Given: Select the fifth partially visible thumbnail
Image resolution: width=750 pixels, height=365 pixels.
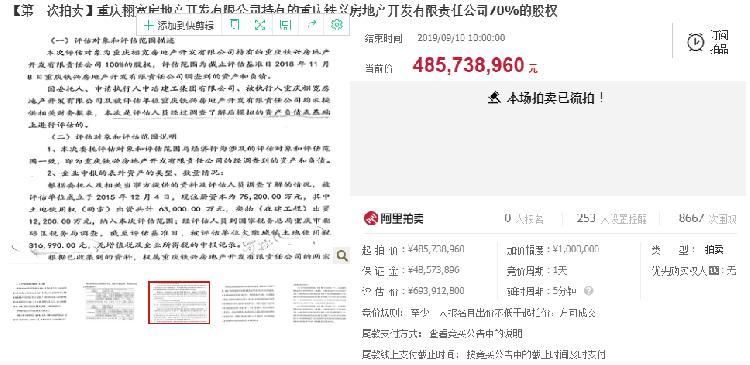Looking at the screenshot, I should tap(319, 302).
